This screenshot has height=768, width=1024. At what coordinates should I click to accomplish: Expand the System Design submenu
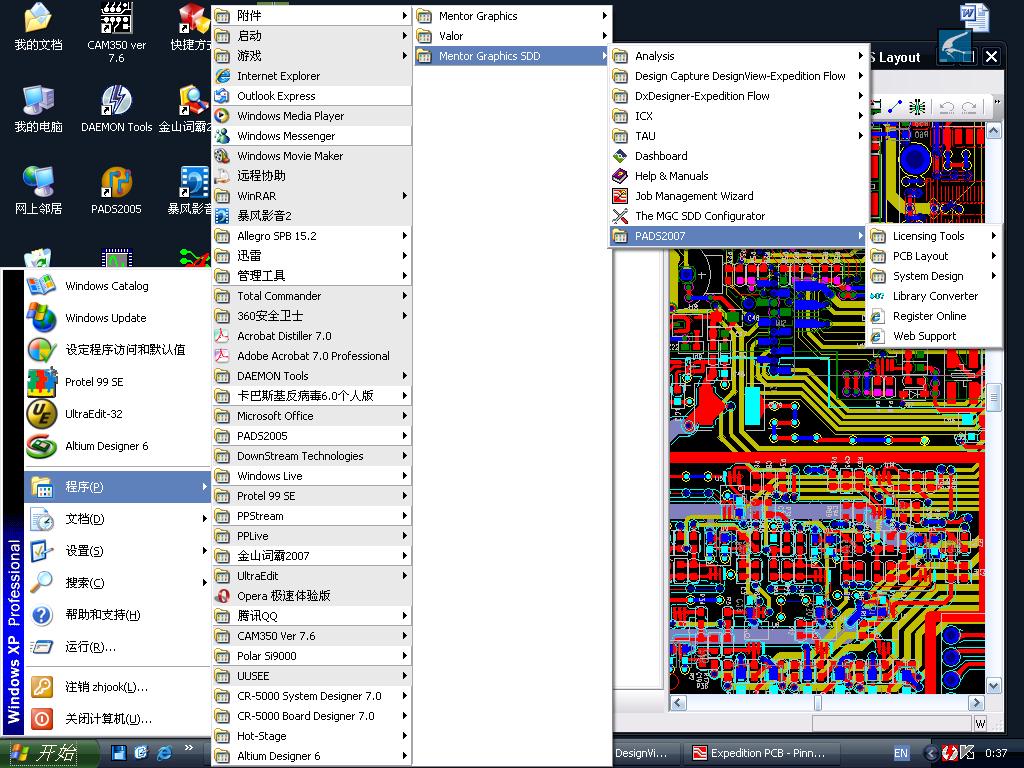tap(934, 276)
